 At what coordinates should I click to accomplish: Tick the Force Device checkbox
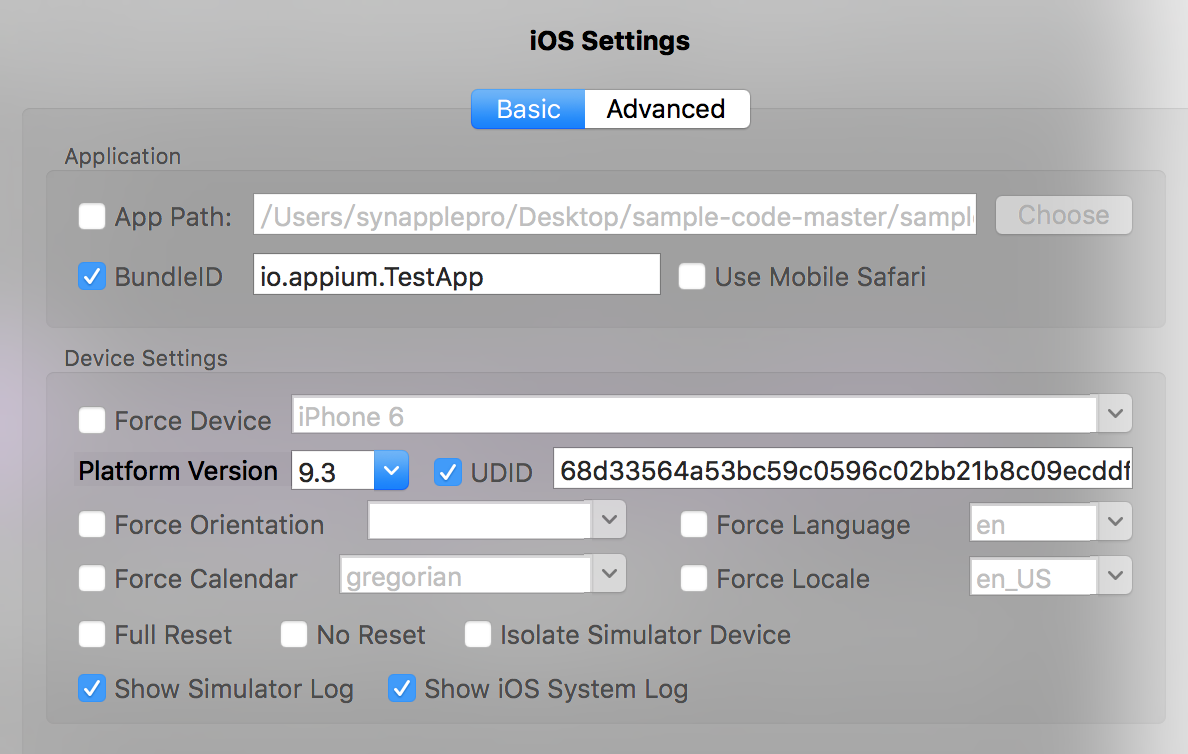[x=92, y=420]
